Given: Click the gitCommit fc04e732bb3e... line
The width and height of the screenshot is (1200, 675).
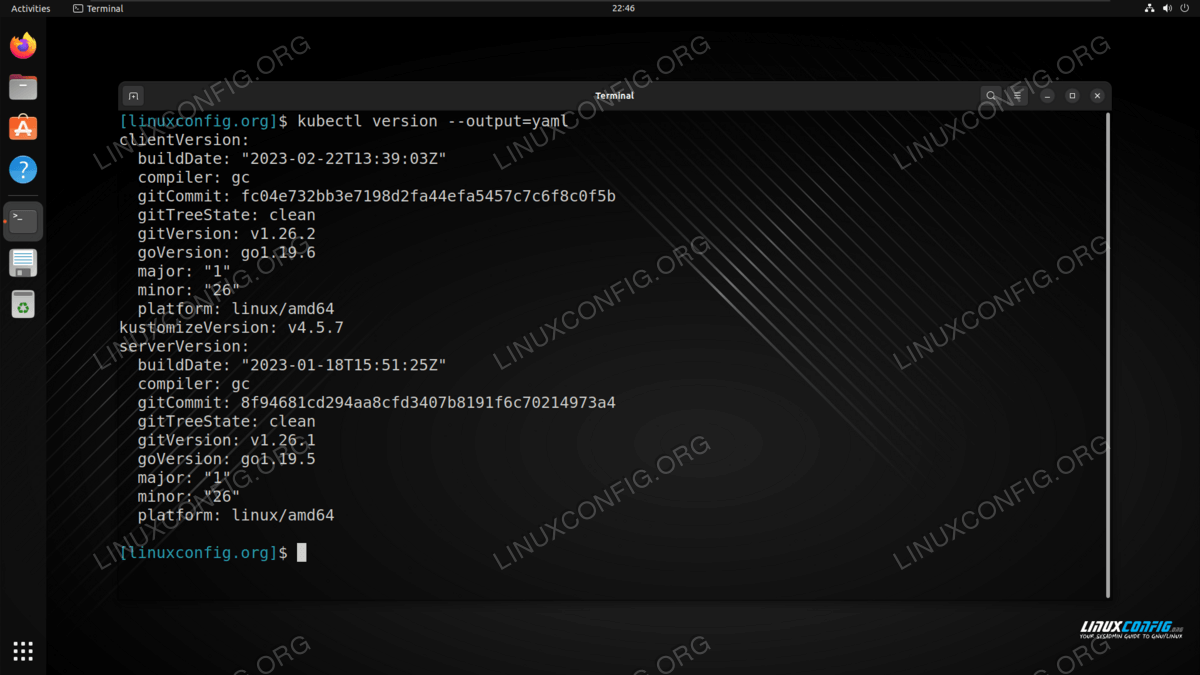Looking at the screenshot, I should click(x=377, y=196).
